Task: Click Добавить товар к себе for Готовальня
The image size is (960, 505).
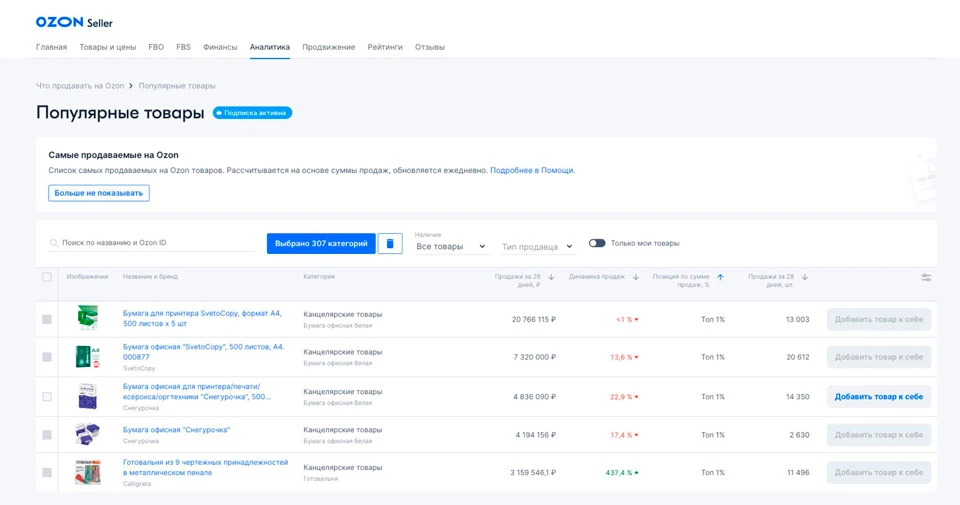Action: pos(879,473)
